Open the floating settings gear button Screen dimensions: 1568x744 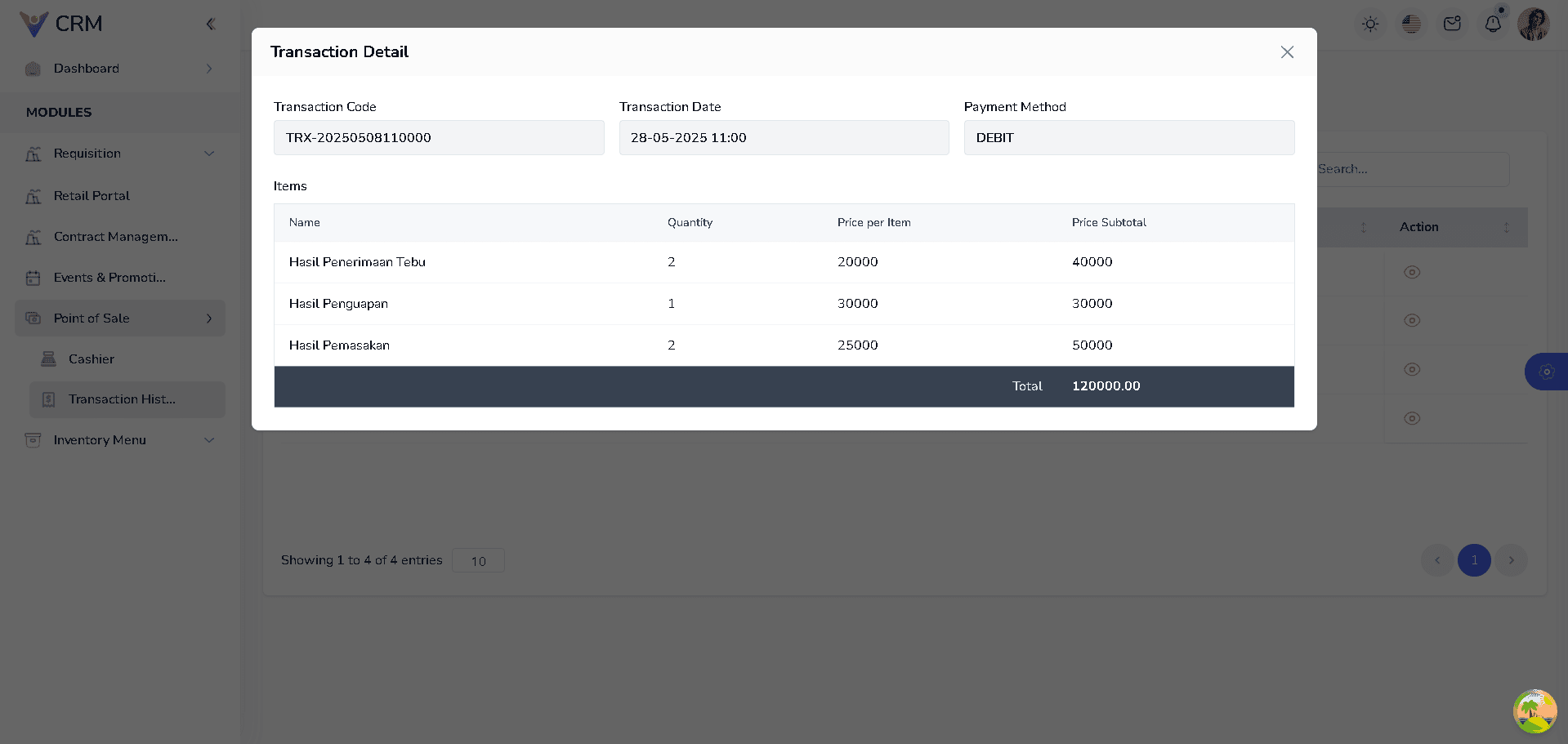tap(1546, 372)
